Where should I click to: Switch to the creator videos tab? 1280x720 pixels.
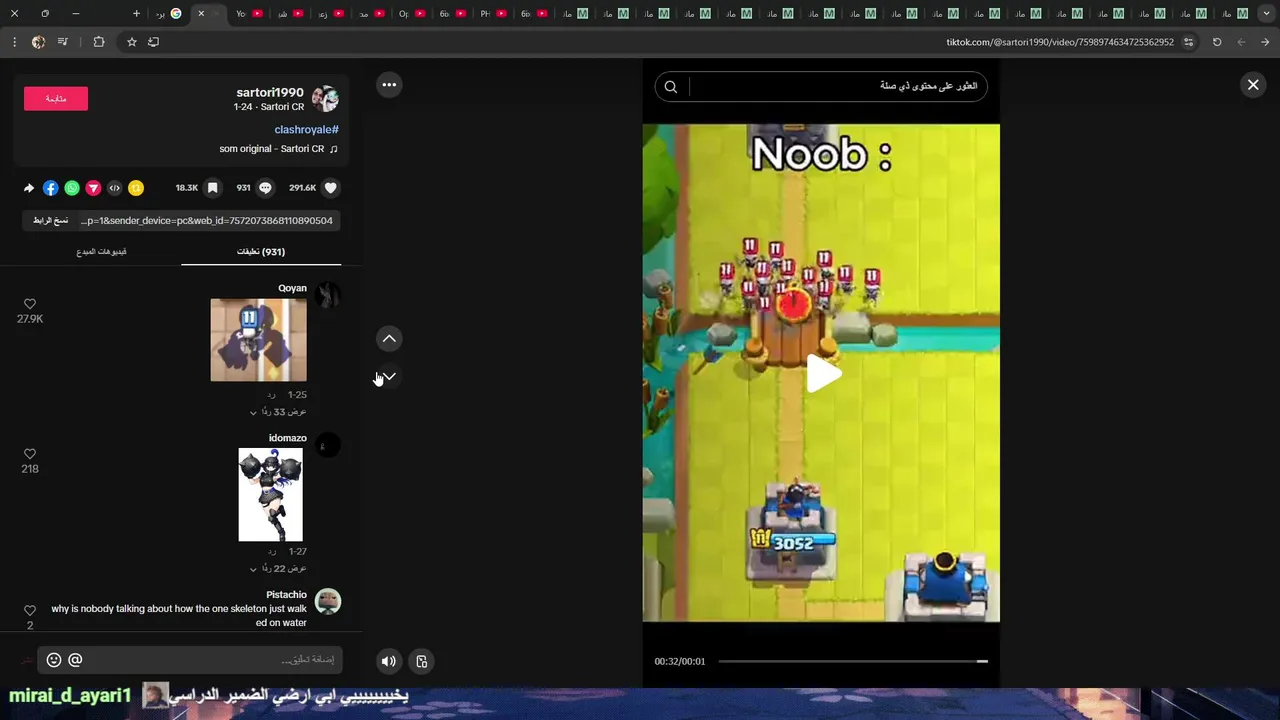[x=101, y=252]
